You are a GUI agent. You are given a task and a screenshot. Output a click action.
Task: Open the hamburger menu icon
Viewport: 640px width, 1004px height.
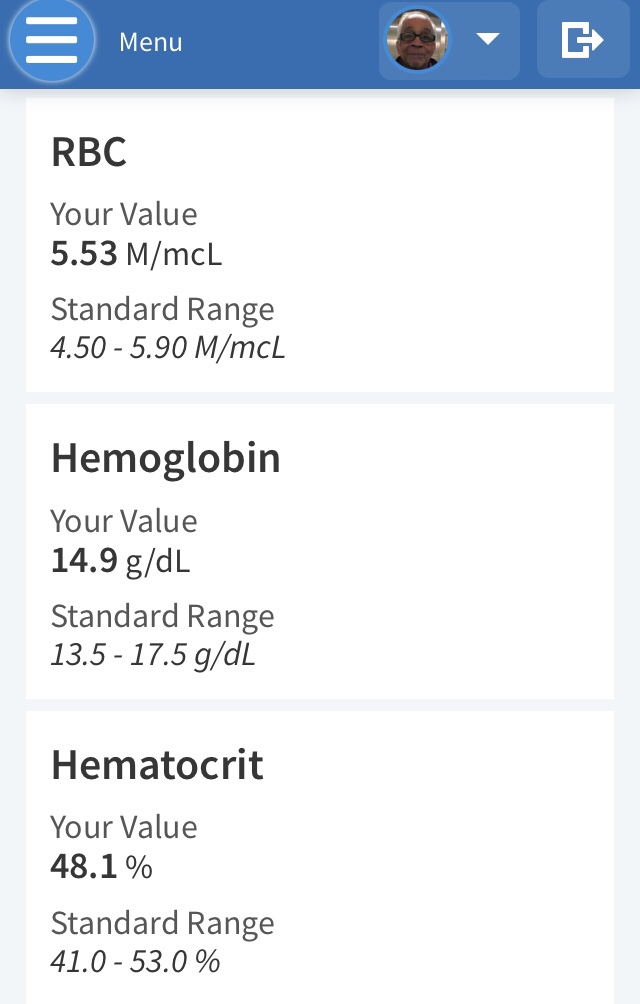pyautogui.click(x=52, y=41)
